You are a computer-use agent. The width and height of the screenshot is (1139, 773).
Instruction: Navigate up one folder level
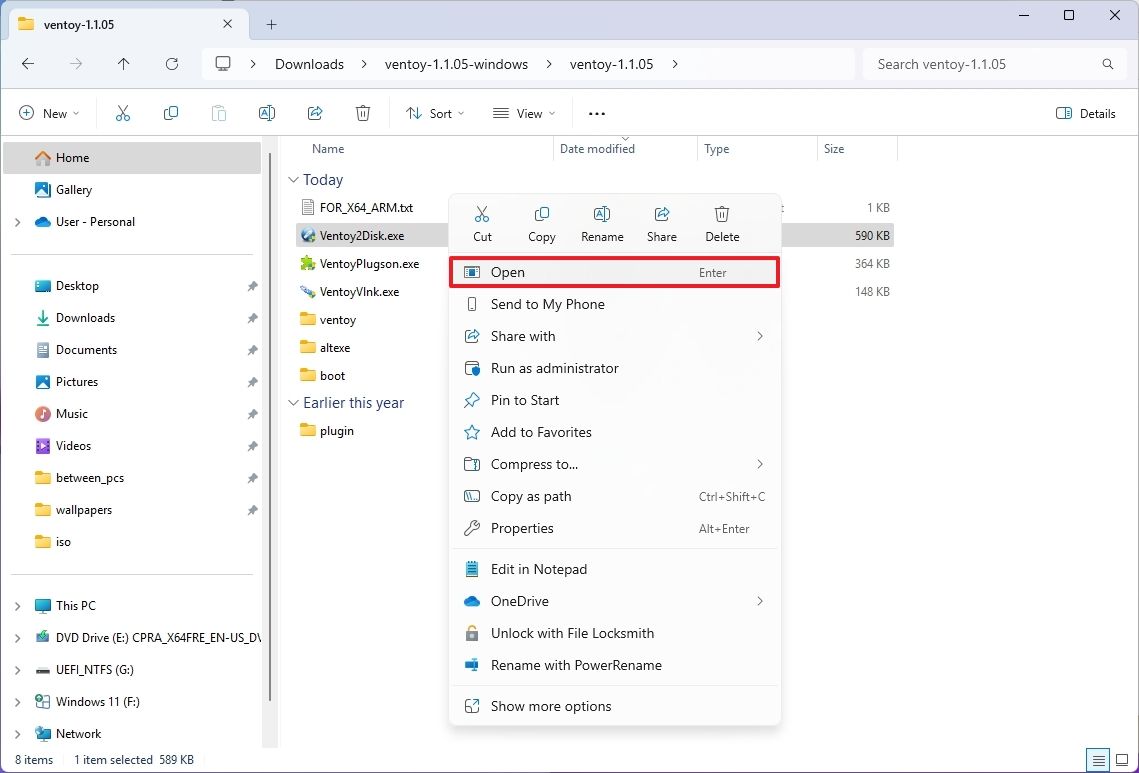(x=123, y=63)
